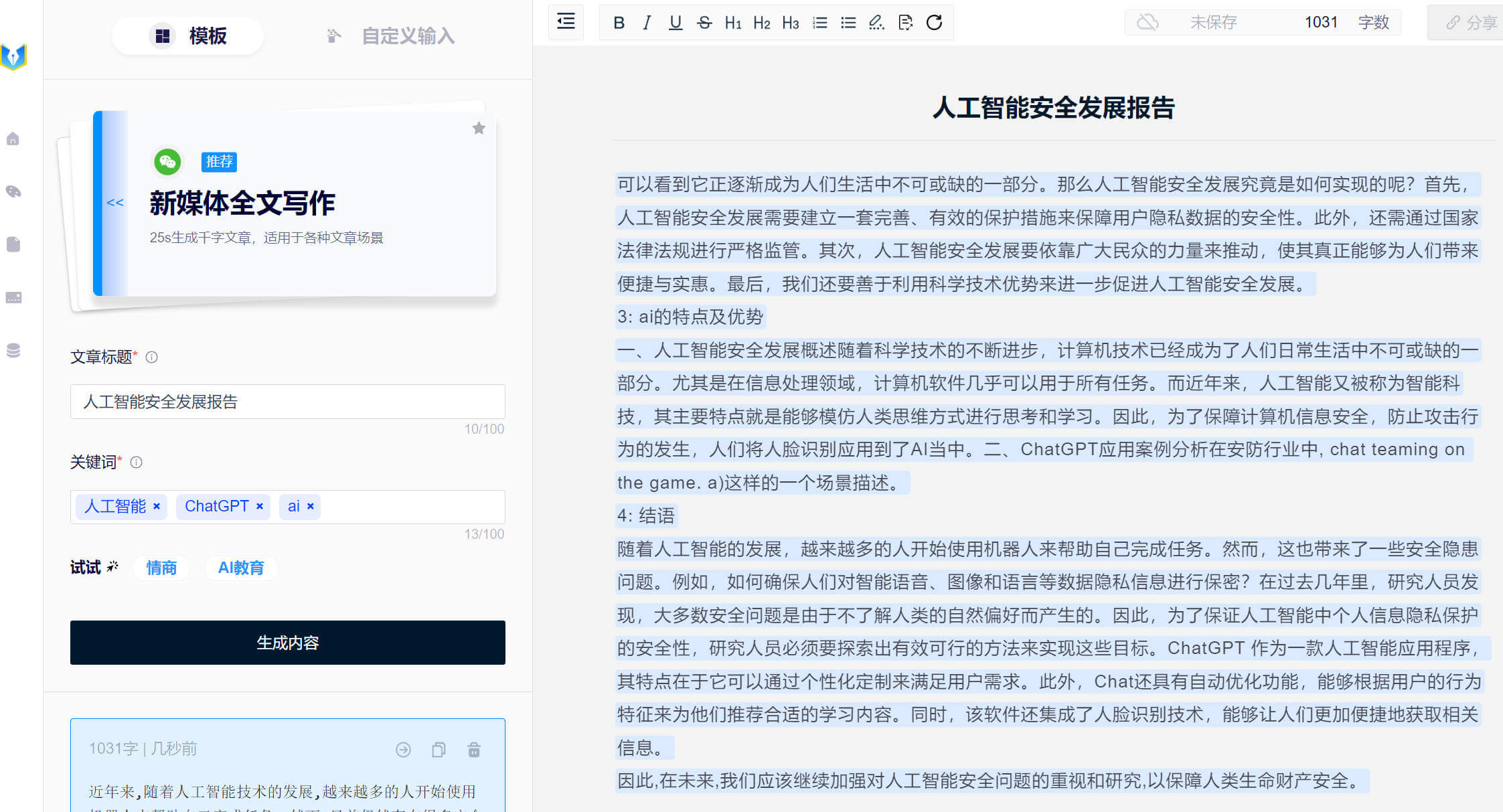Insert a bulleted list

click(848, 23)
